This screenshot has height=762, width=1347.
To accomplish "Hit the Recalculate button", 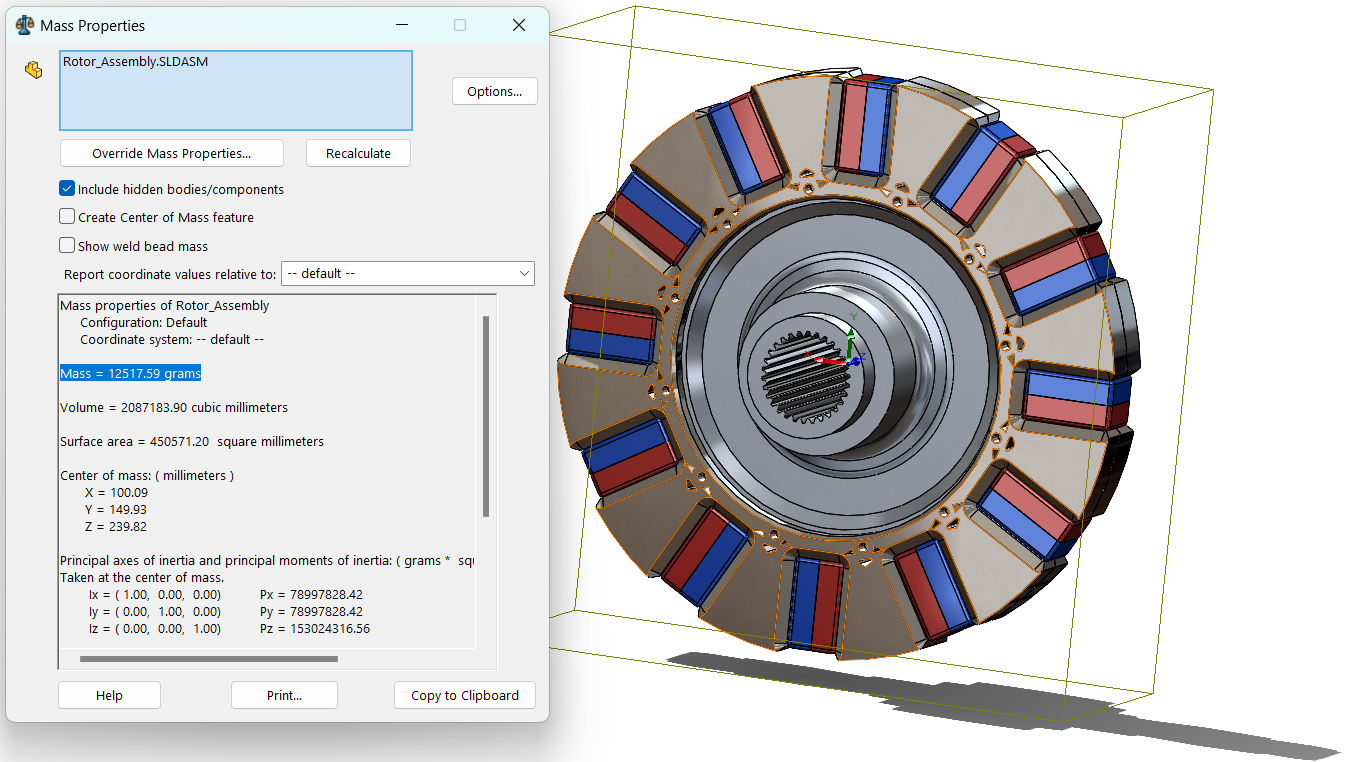I will click(358, 154).
